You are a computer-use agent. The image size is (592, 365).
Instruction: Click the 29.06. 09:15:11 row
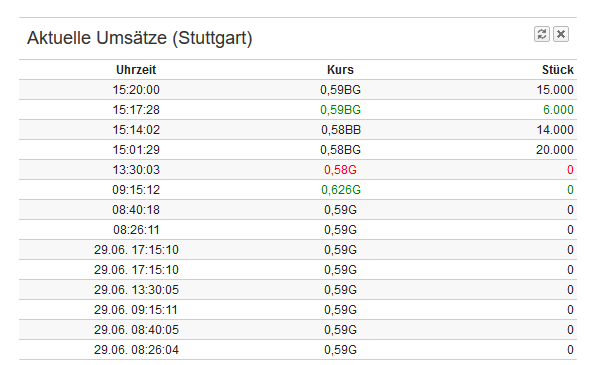(298, 310)
